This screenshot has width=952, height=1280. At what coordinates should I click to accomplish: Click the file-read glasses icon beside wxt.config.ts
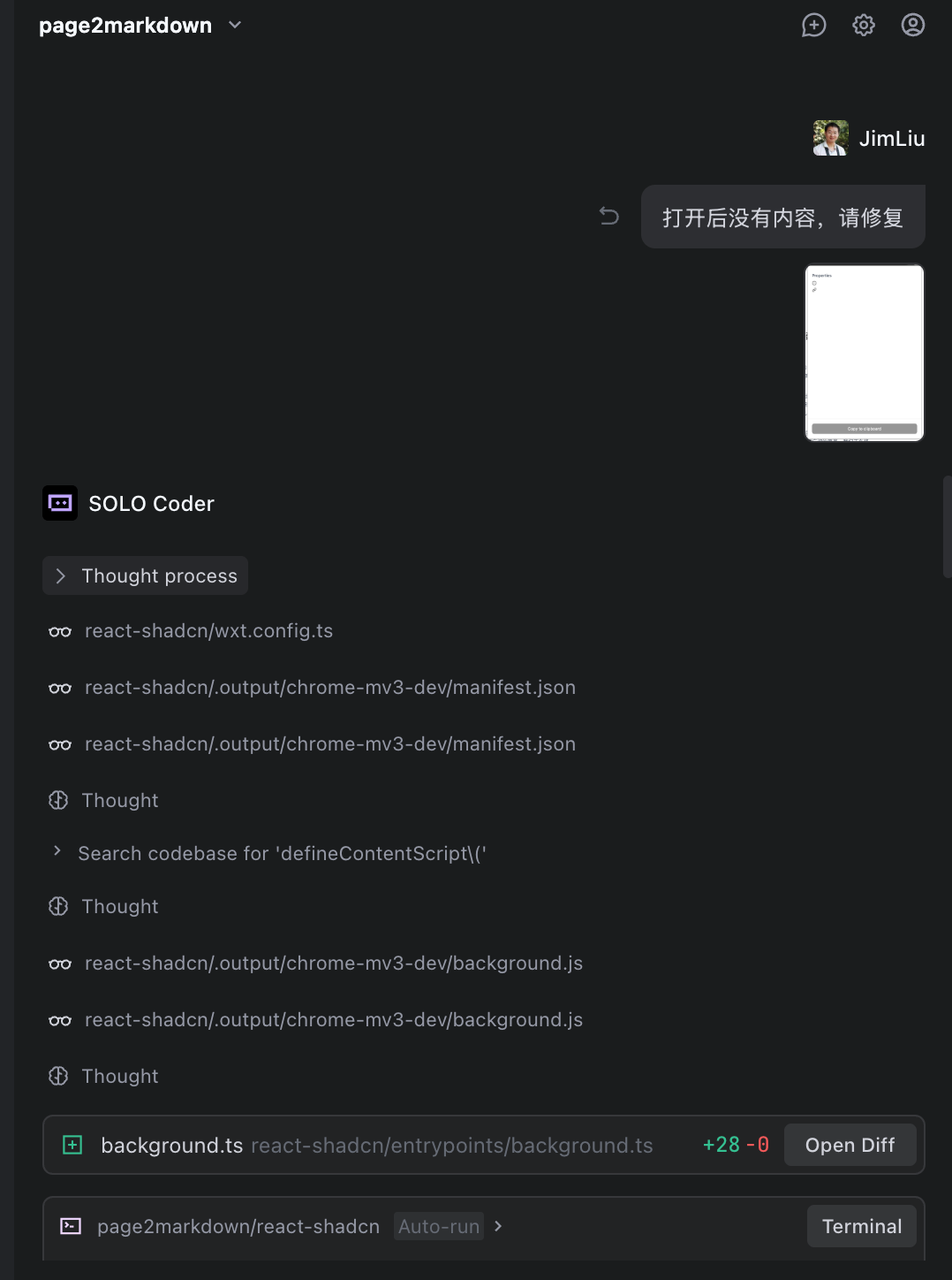[x=60, y=631]
